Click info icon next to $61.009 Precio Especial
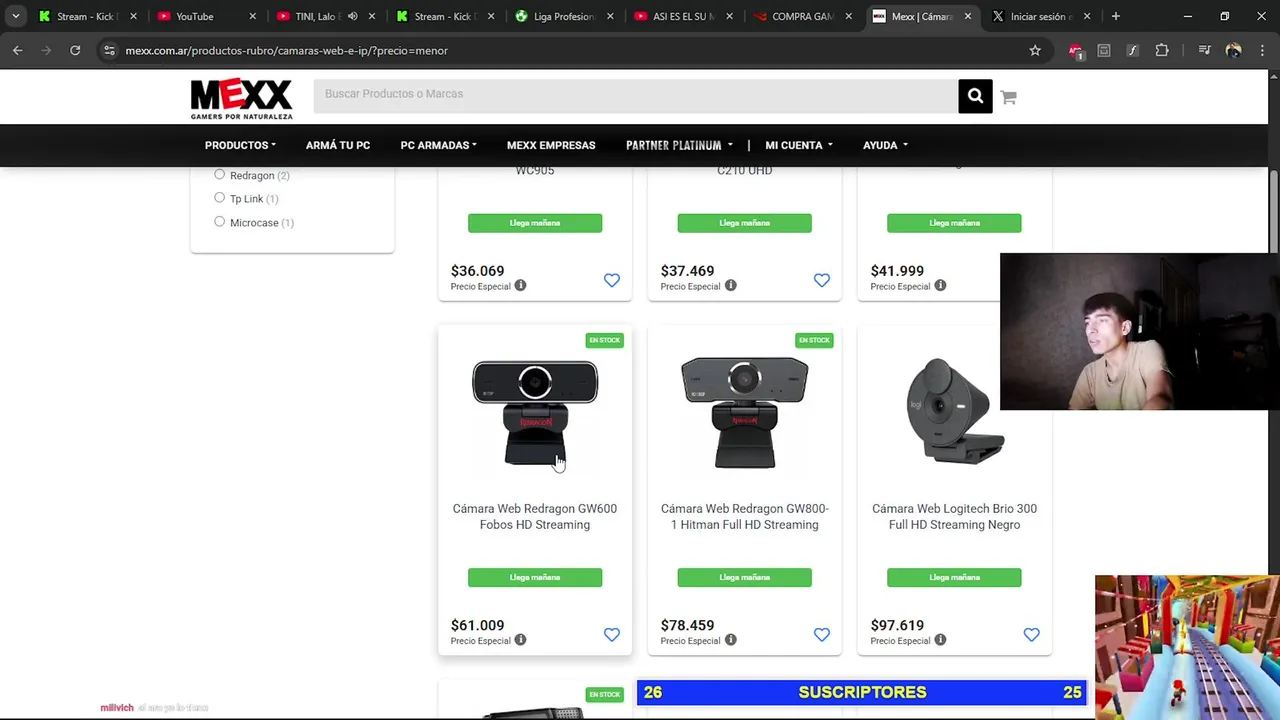 coord(520,640)
